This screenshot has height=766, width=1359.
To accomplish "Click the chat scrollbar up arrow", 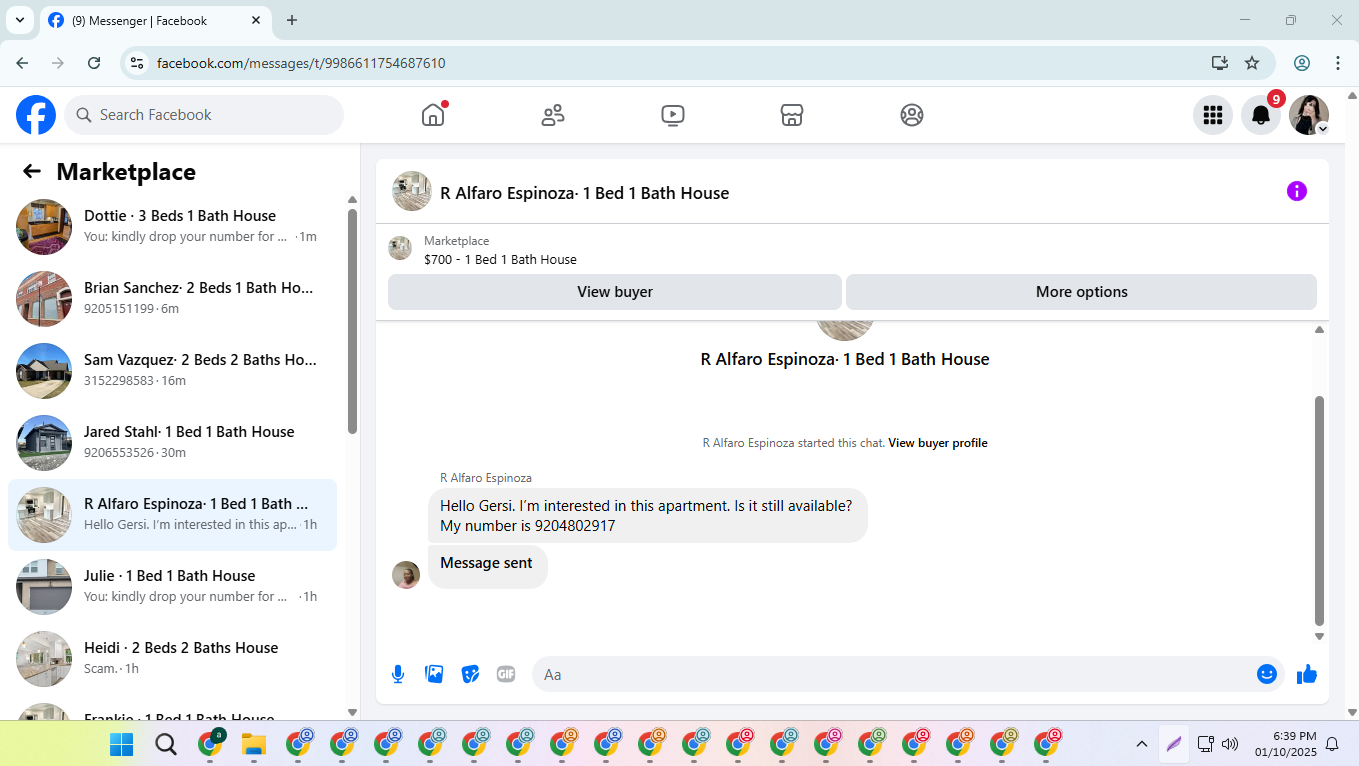I will tap(1319, 329).
